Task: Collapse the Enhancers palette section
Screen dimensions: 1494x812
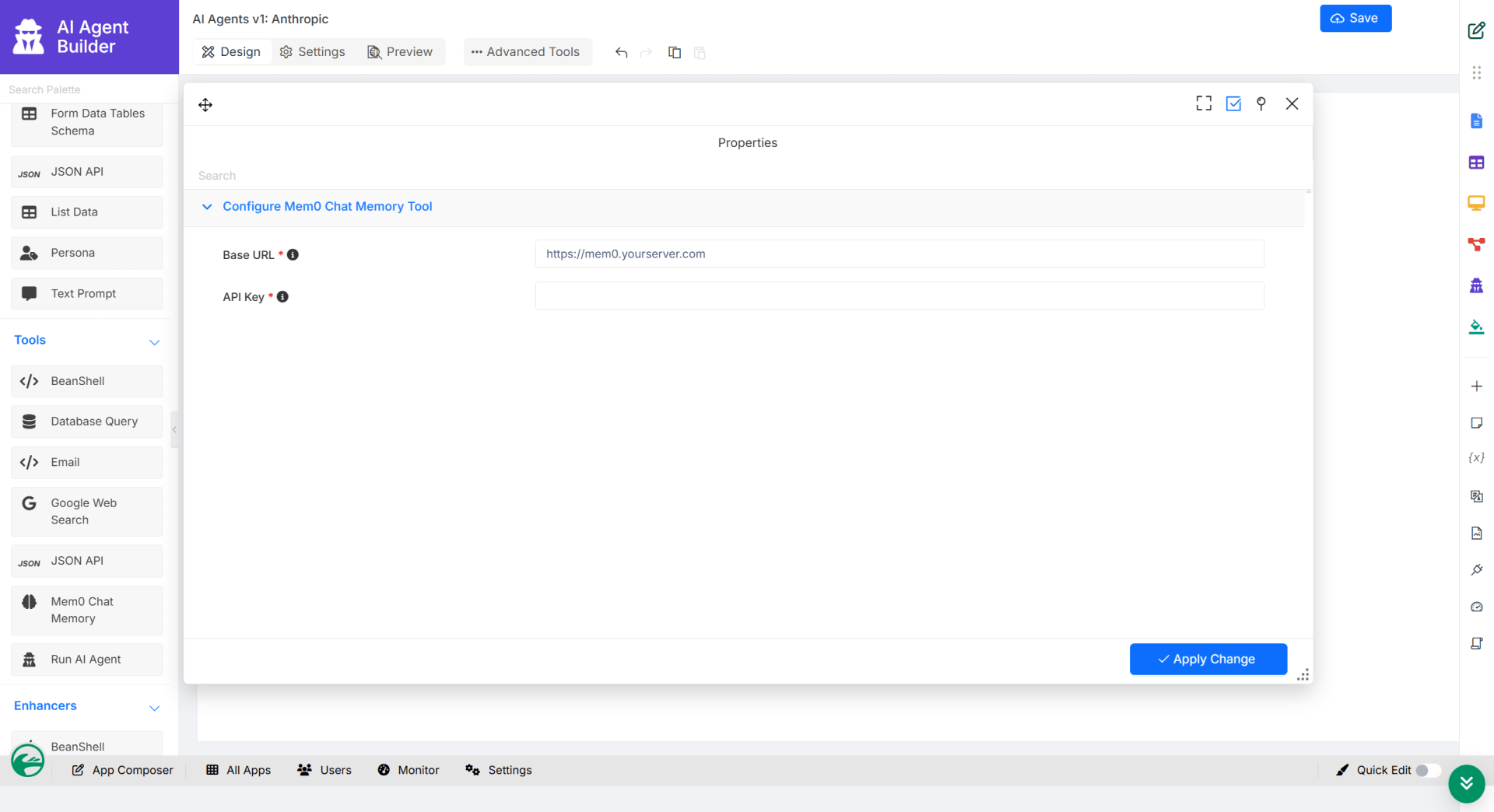Action: [154, 707]
